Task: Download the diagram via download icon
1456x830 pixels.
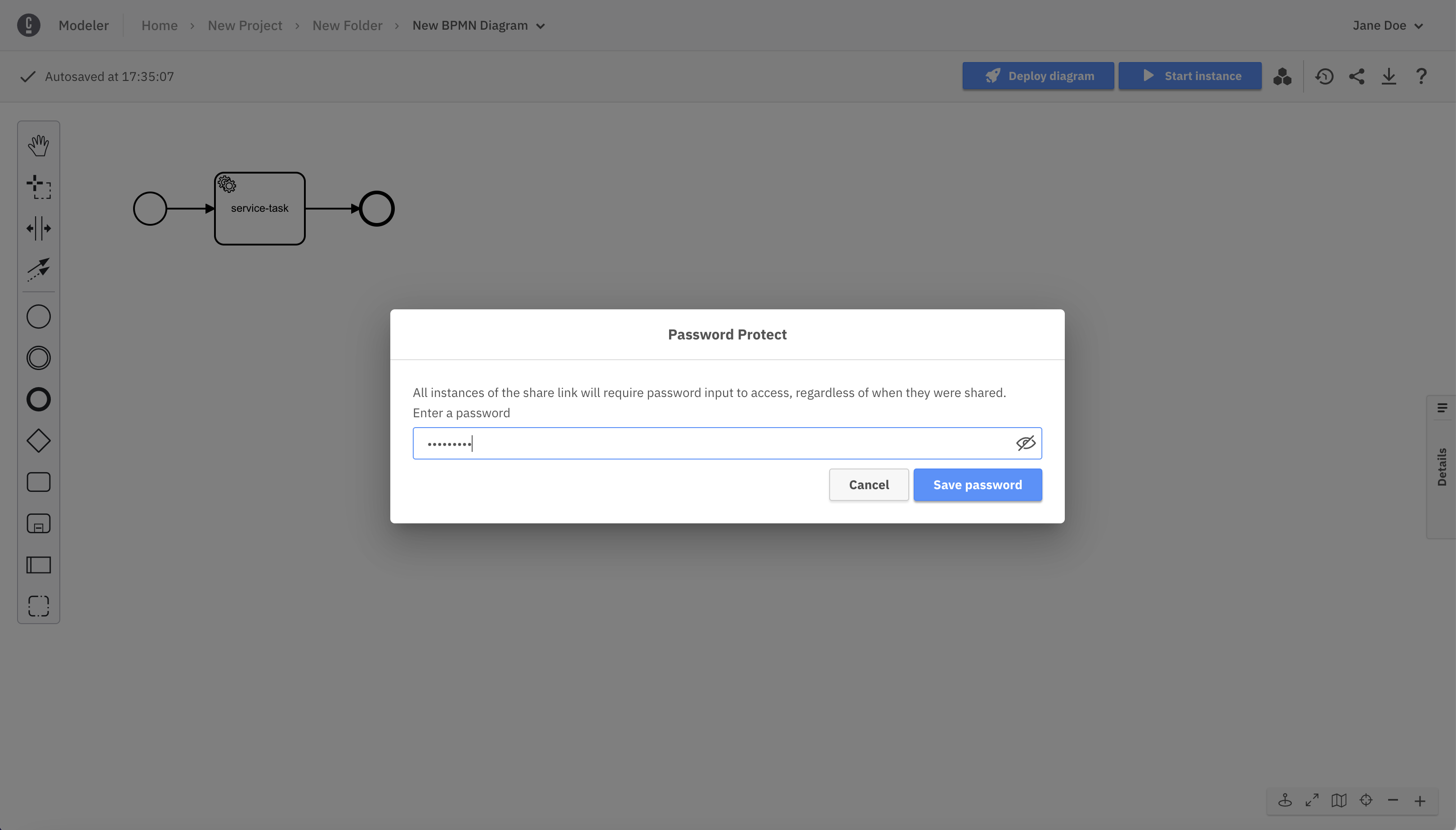Action: 1388,76
